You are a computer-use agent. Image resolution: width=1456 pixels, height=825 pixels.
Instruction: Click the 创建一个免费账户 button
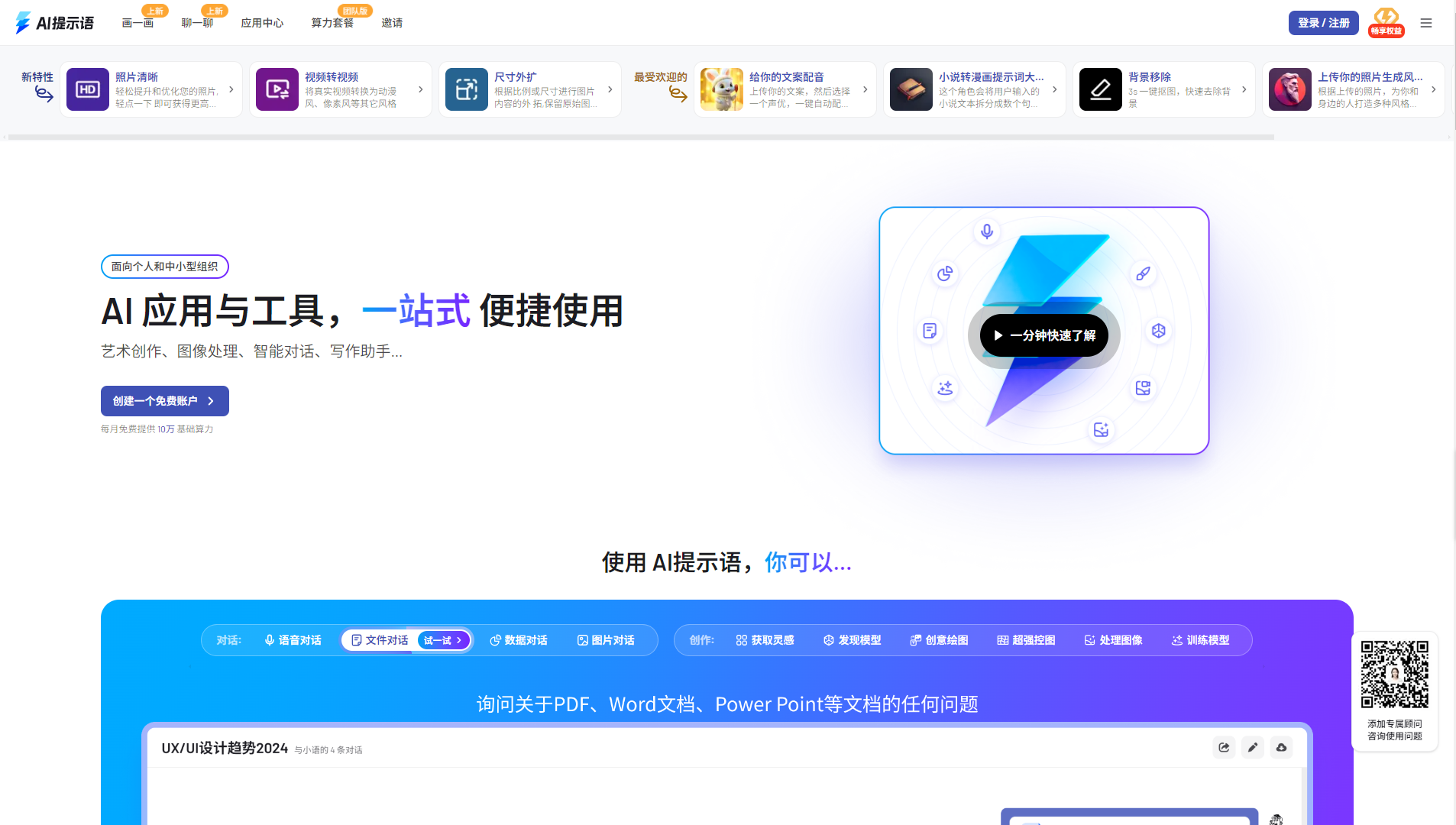click(x=164, y=401)
